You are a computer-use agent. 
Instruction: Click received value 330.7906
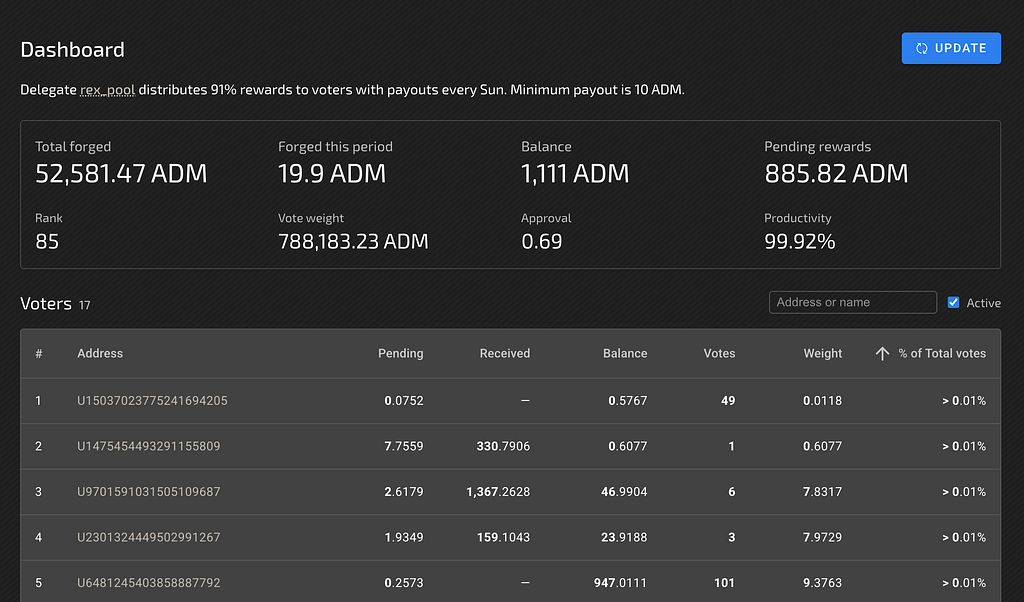click(x=503, y=447)
